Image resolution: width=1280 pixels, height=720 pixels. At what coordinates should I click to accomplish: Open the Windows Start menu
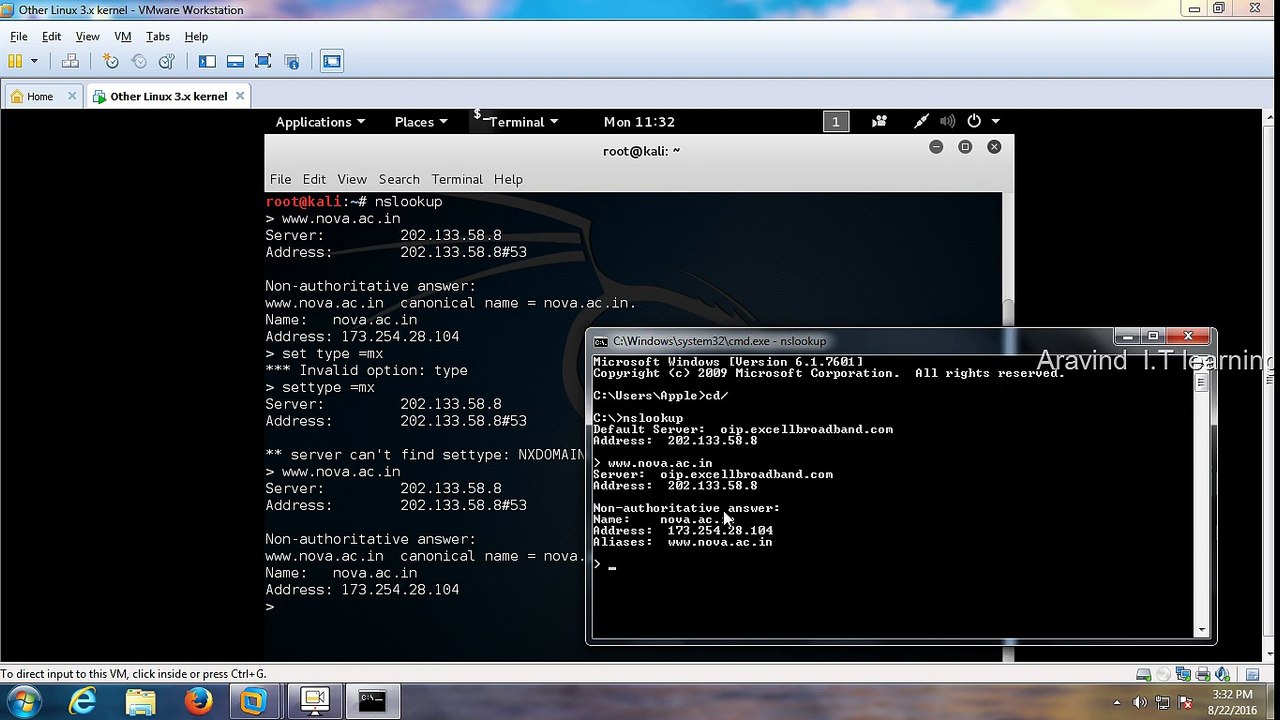[25, 701]
